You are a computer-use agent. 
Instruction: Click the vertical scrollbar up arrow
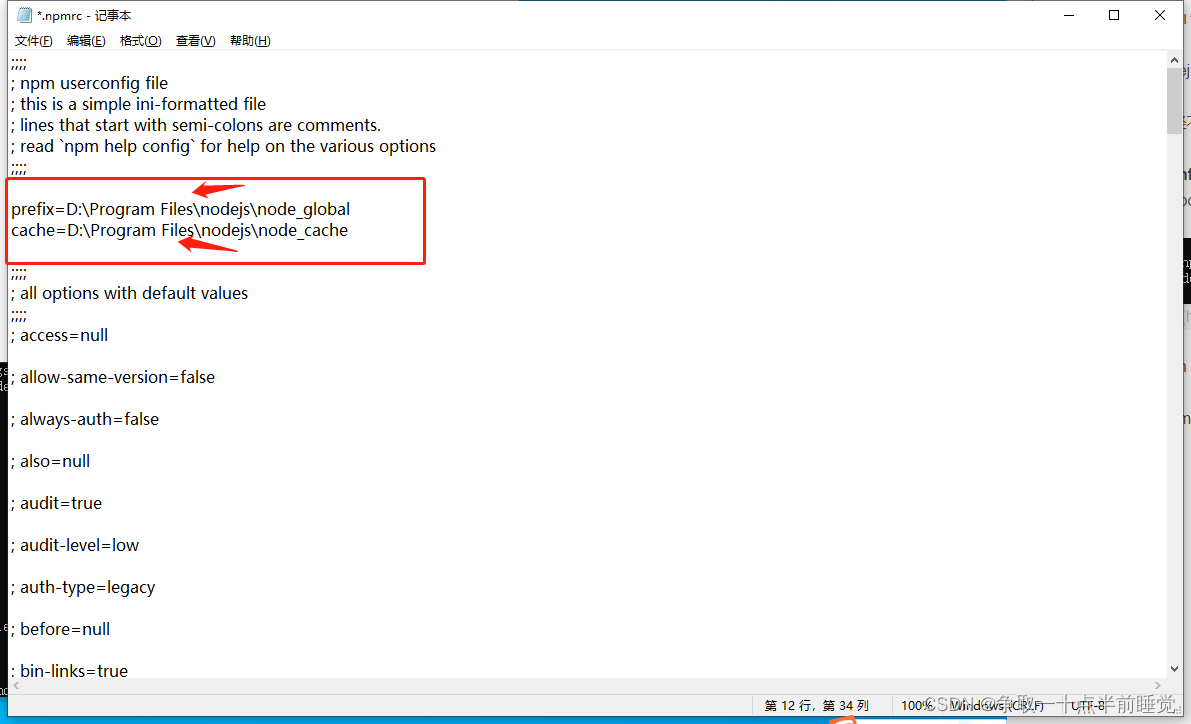1174,58
